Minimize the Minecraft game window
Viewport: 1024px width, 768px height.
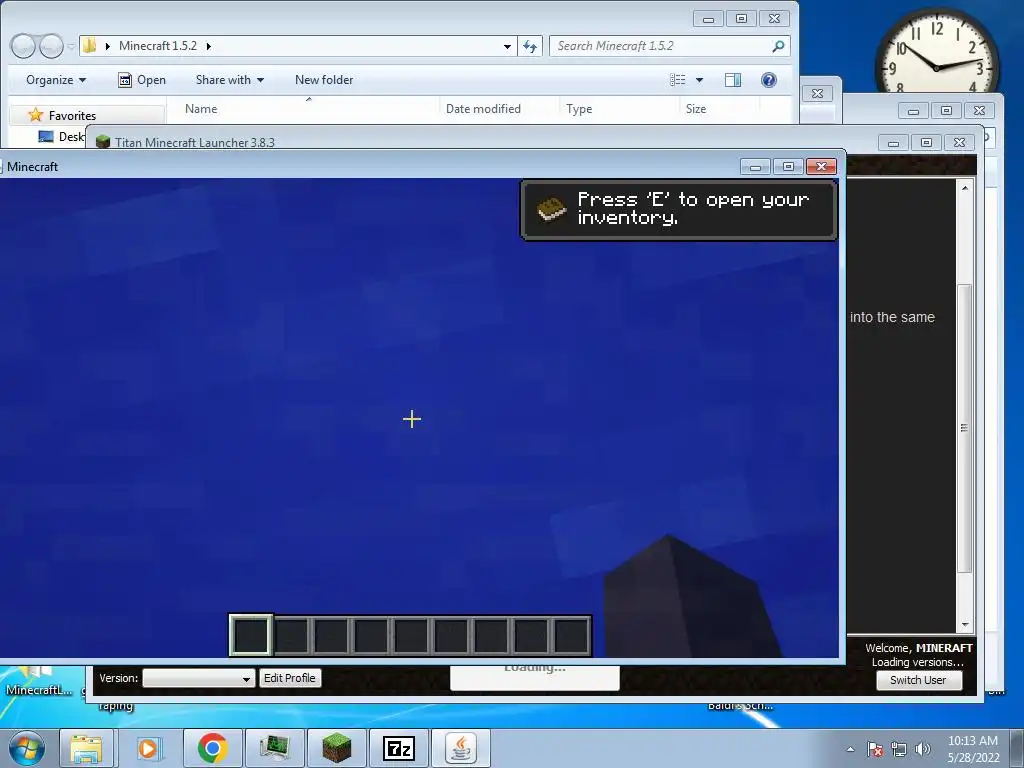click(755, 167)
